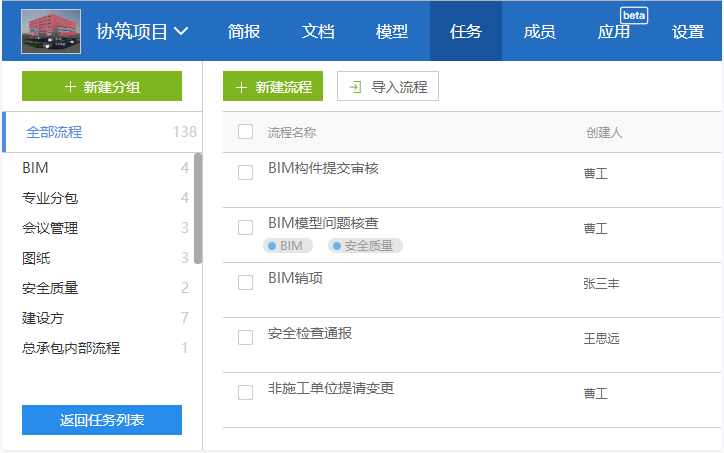Click the blue dot on 安全质量 tag
The height and width of the screenshot is (453, 724).
(337, 246)
